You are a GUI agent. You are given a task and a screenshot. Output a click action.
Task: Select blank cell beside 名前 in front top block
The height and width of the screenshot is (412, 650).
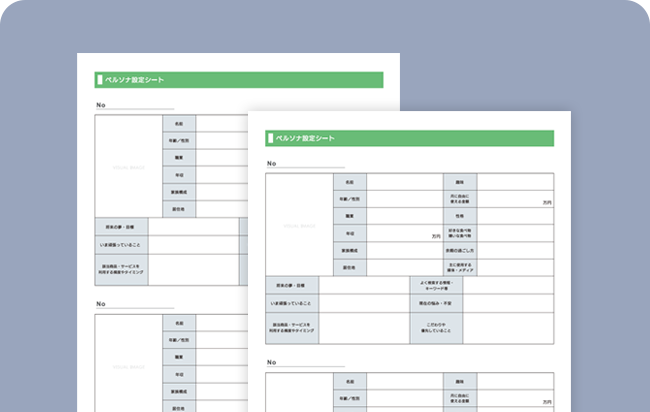pos(405,182)
